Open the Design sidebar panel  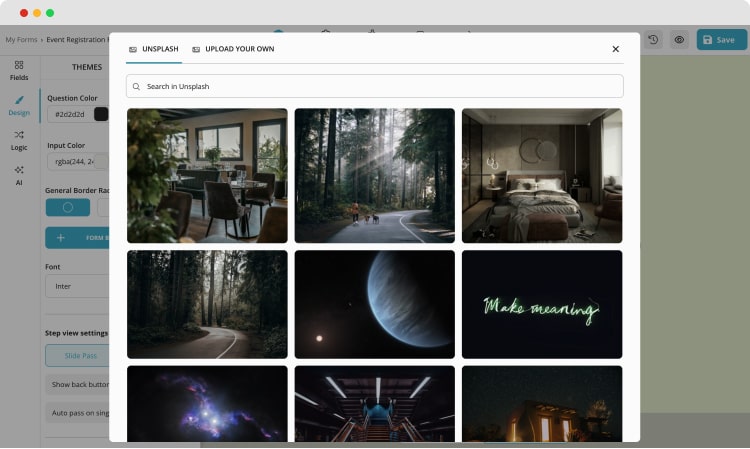[x=19, y=106]
